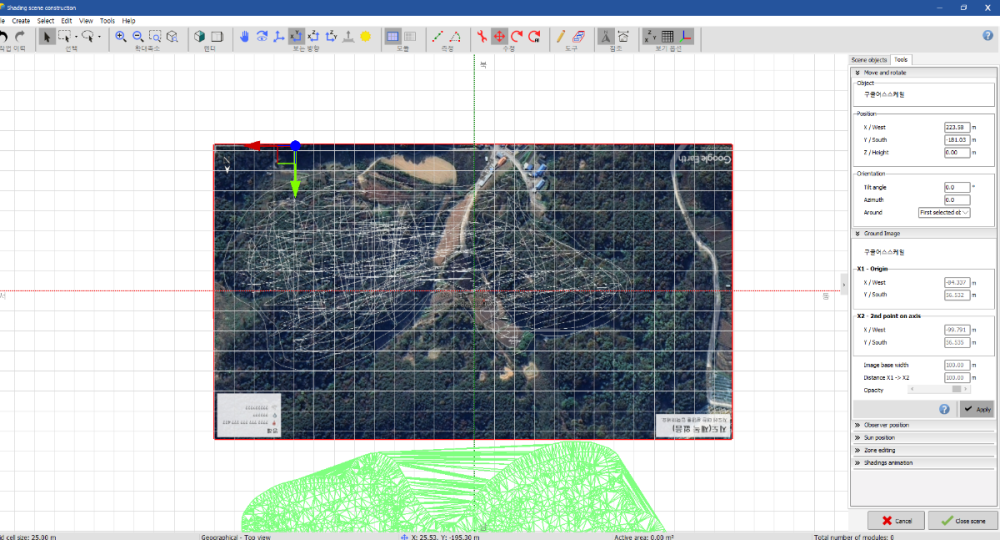Click the Zoom in magnifier icon
This screenshot has height=540, width=1000.
click(x=121, y=37)
